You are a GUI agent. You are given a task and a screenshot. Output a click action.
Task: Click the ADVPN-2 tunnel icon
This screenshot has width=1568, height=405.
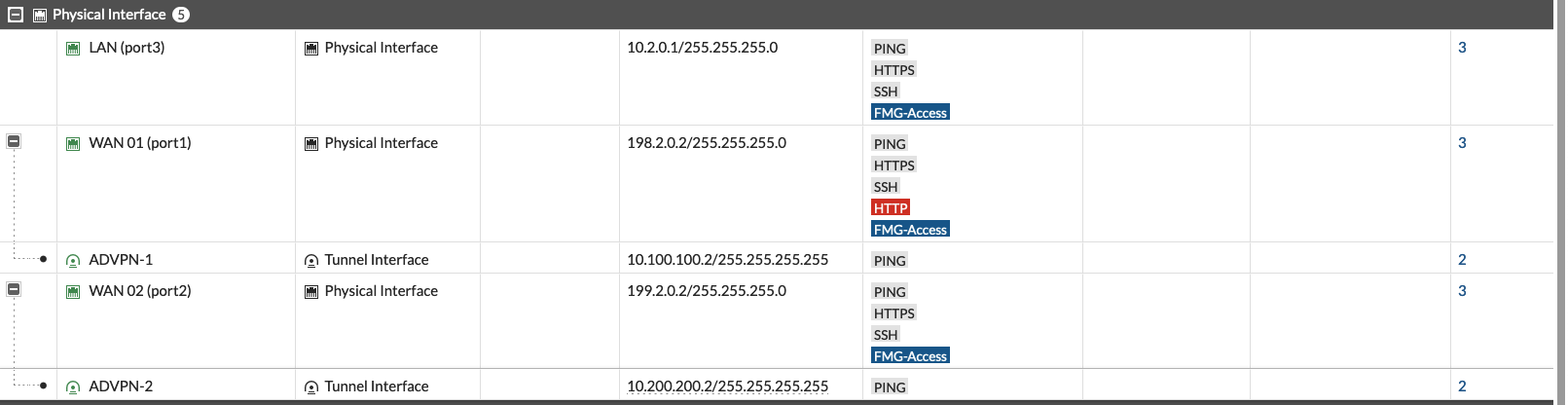coord(73,387)
